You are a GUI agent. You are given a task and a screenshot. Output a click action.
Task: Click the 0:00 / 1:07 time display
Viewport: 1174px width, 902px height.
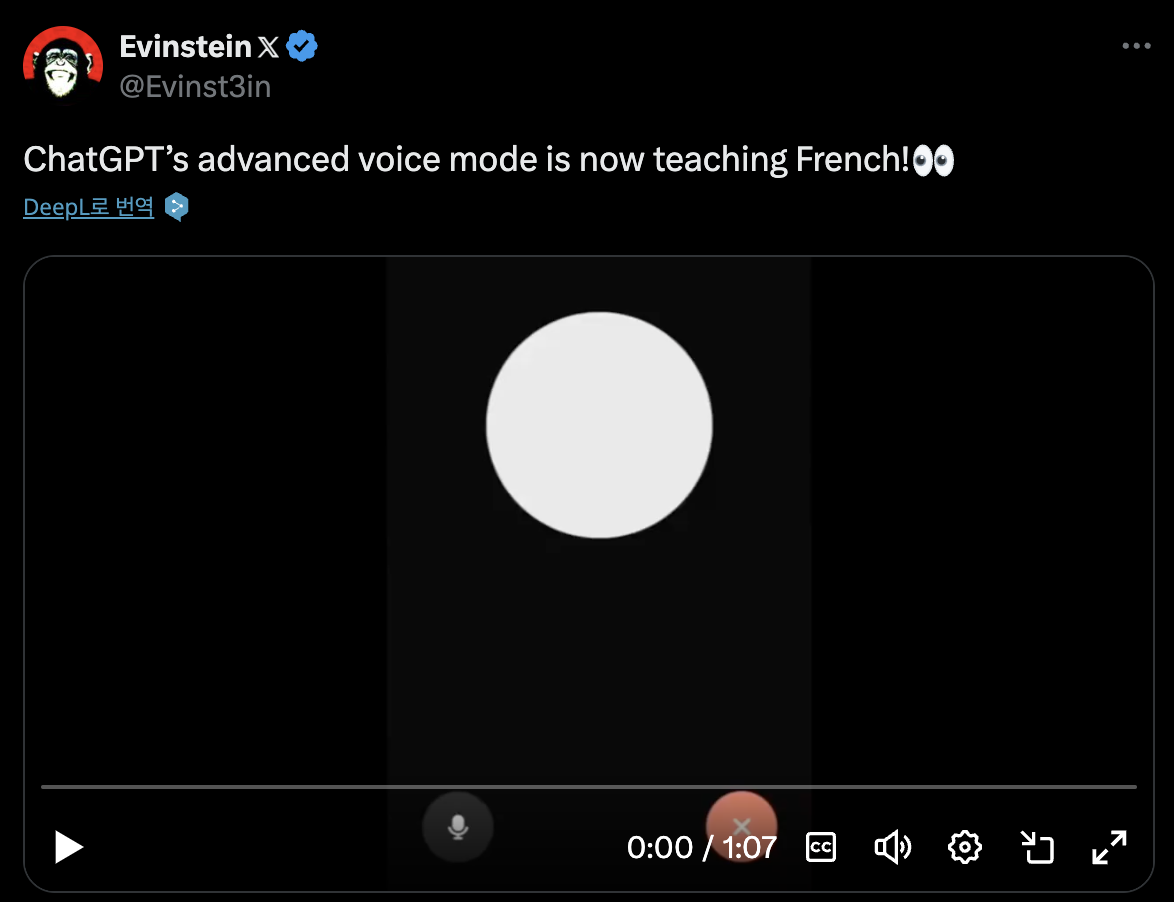(701, 847)
